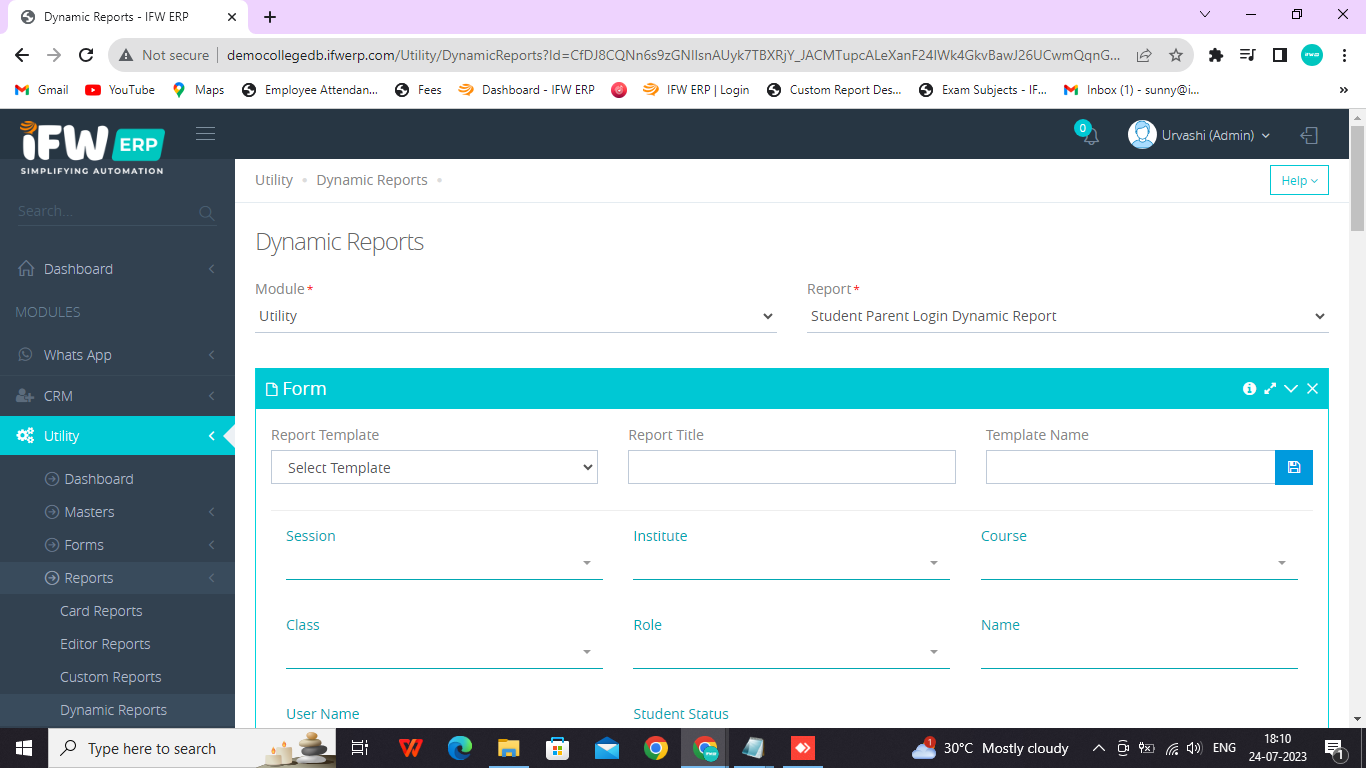Open the Select Template dropdown
Screen dimensions: 1366x768
click(x=434, y=467)
